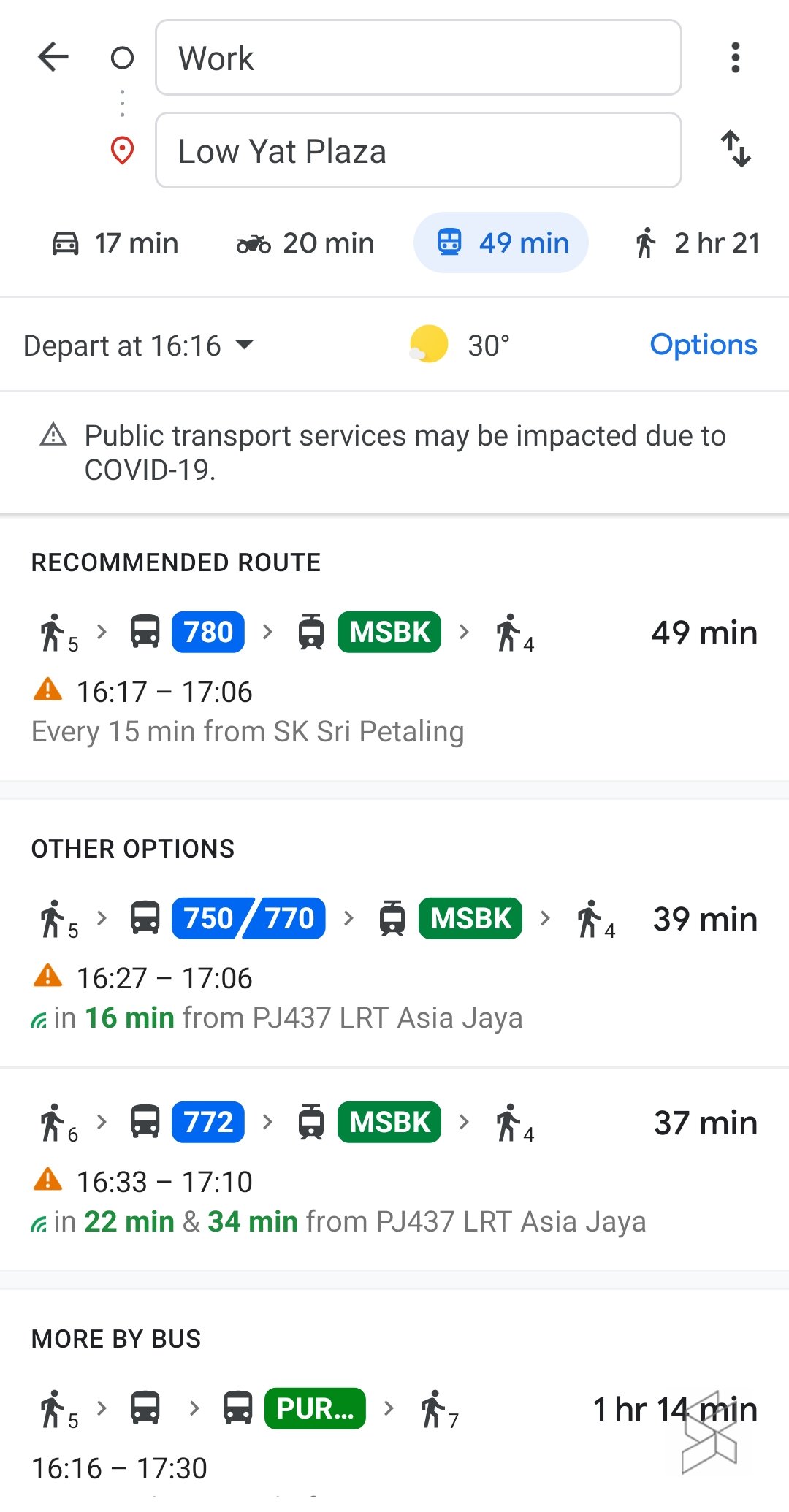Select the driving 17 min tab
789x1512 pixels.
click(115, 243)
